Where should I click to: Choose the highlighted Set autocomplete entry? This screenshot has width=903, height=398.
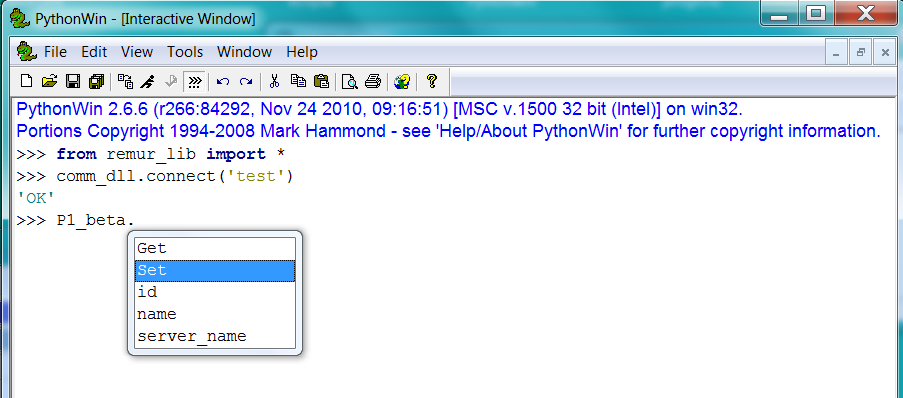tap(215, 270)
